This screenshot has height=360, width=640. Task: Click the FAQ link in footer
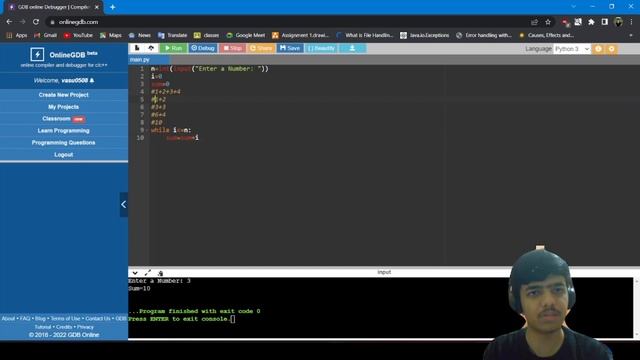25,318
